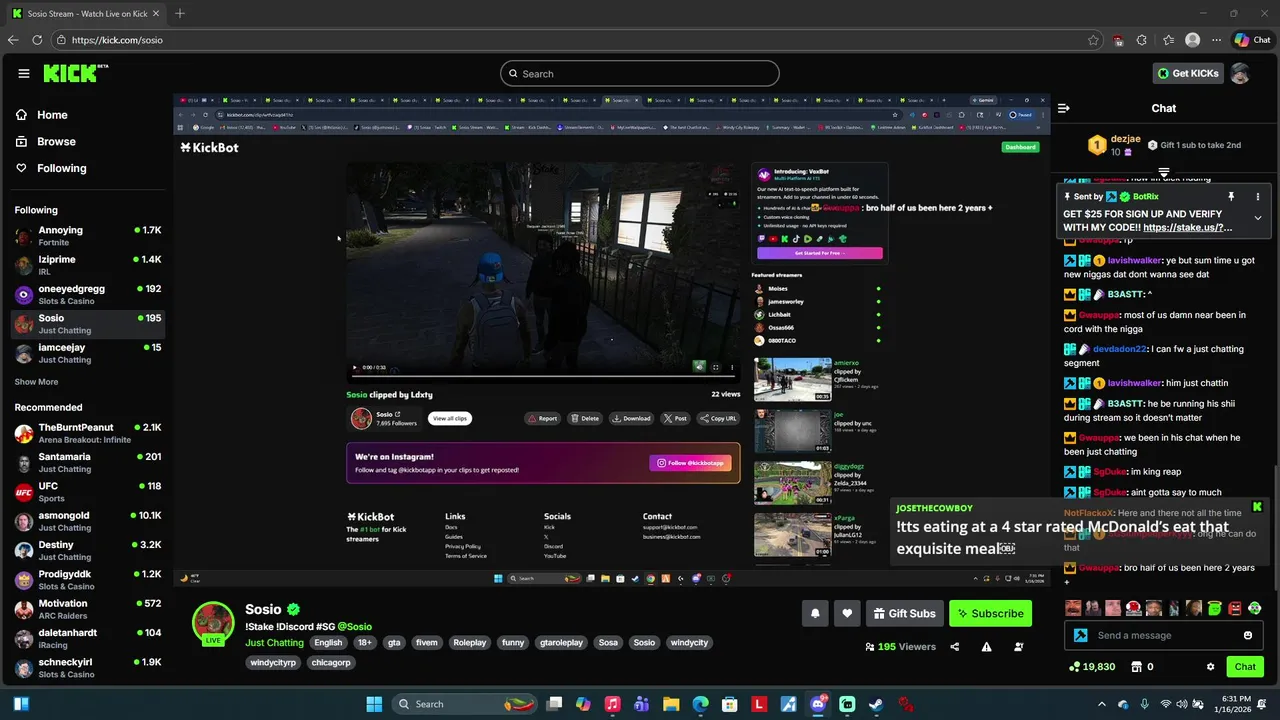Open the user list icon beside report
This screenshot has width=1280, height=720.
click(1018, 647)
